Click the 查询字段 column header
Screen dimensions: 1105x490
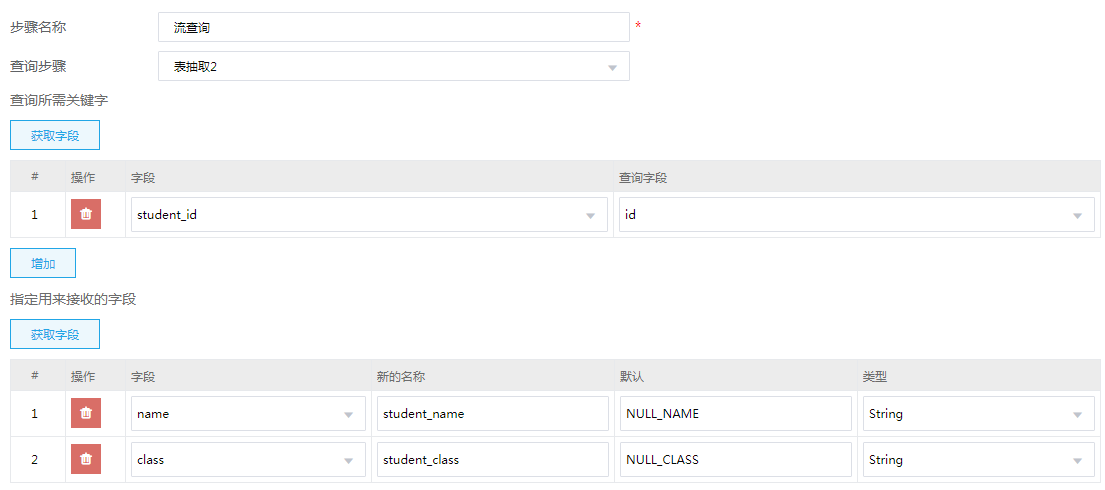coord(643,178)
